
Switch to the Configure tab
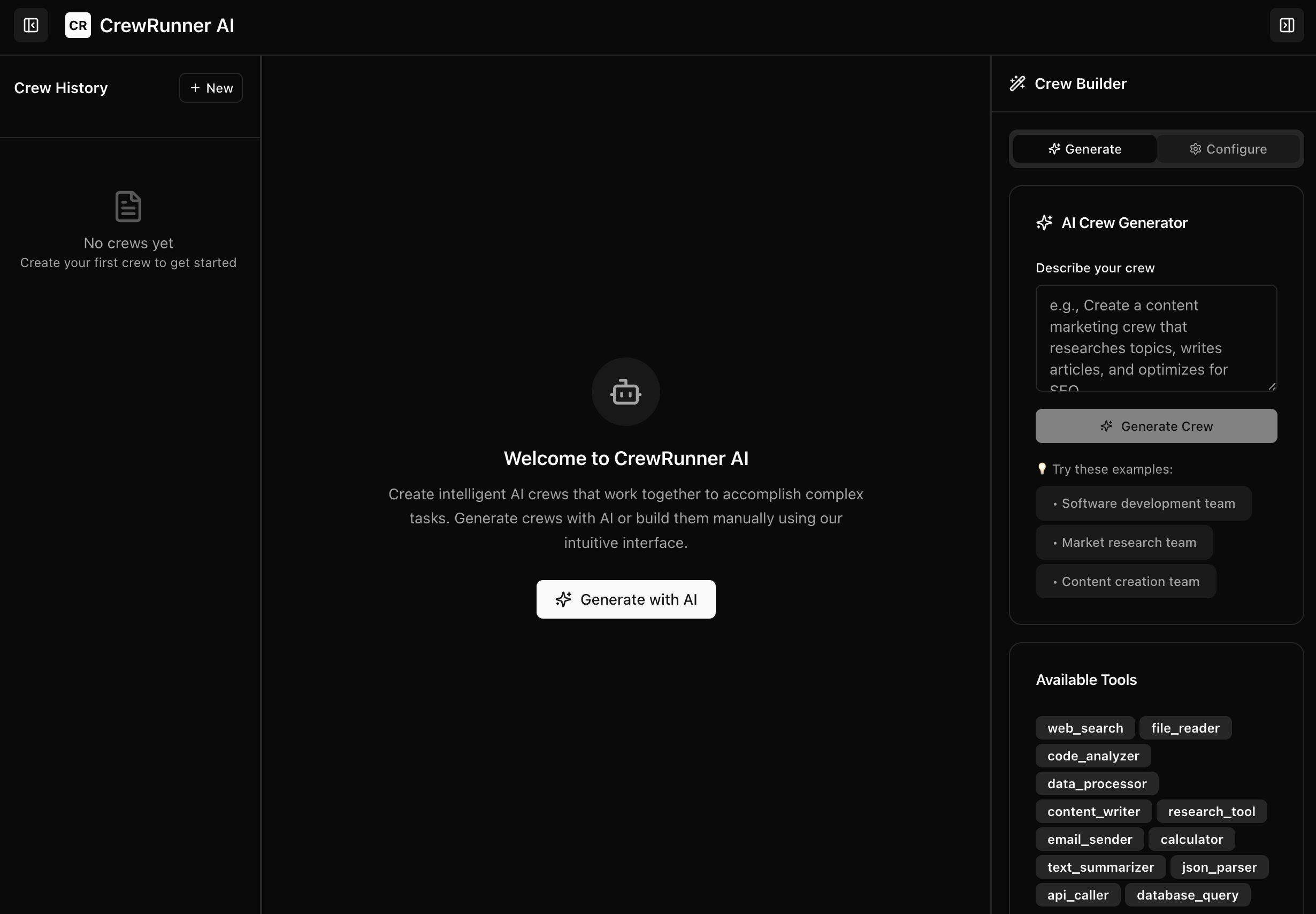[x=1228, y=149]
